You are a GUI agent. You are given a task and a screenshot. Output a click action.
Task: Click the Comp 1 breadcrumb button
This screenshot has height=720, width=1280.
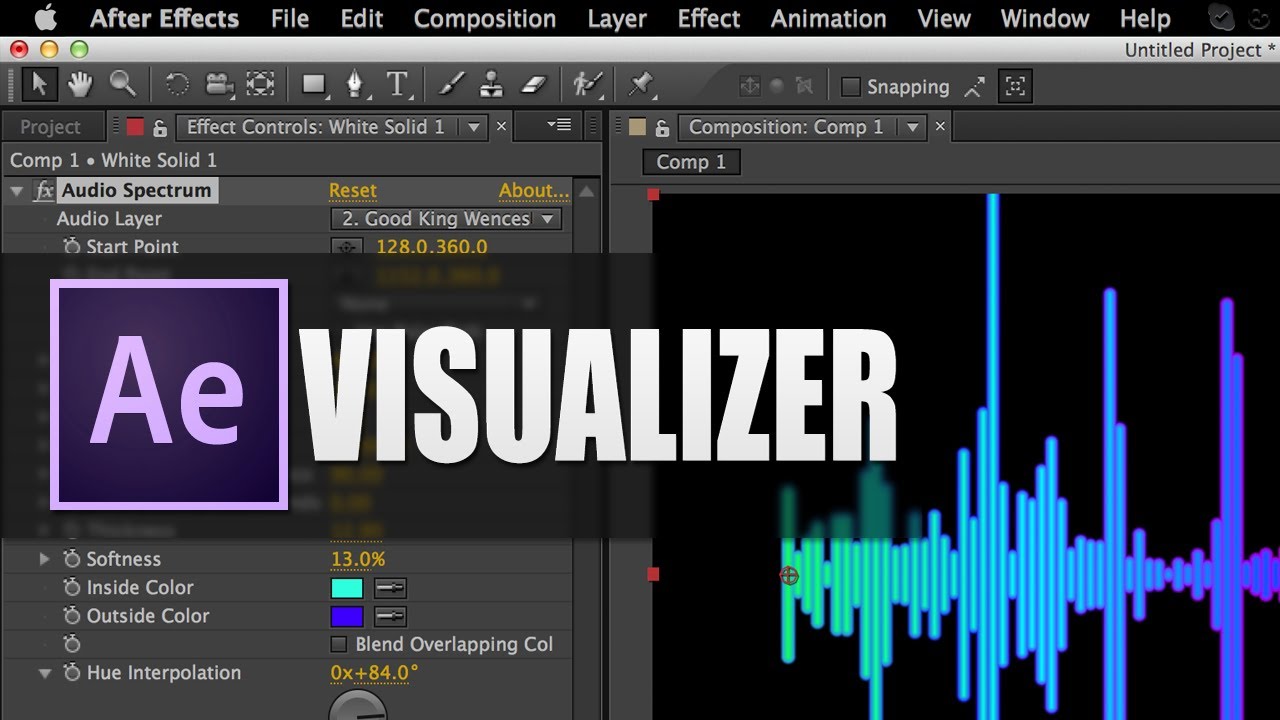[x=691, y=162]
